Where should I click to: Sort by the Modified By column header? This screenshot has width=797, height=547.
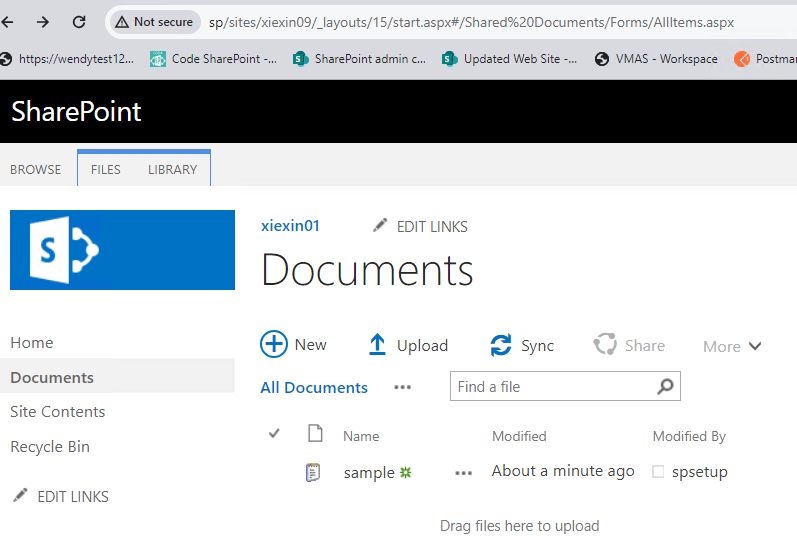point(689,436)
